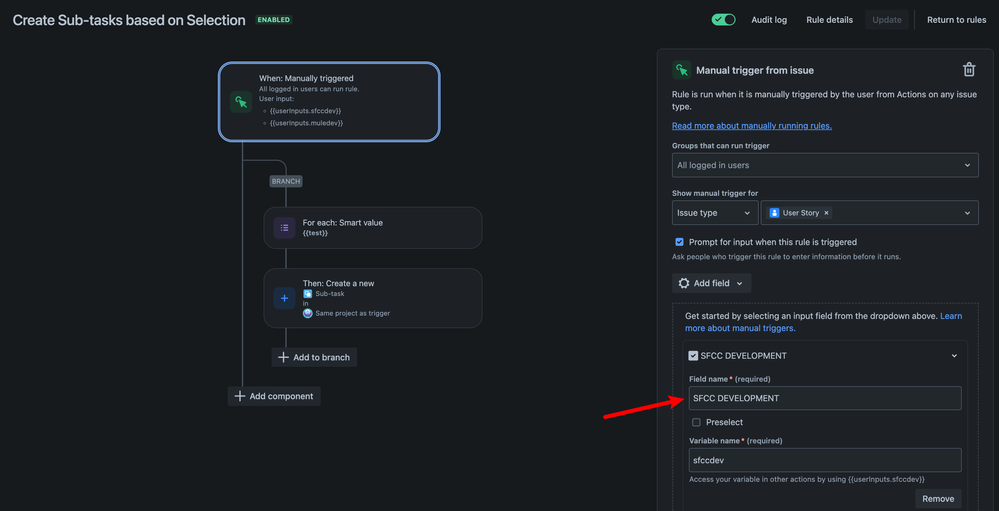Viewport: 999px width, 511px height.
Task: Toggle the rule enabled switch
Action: (x=723, y=20)
